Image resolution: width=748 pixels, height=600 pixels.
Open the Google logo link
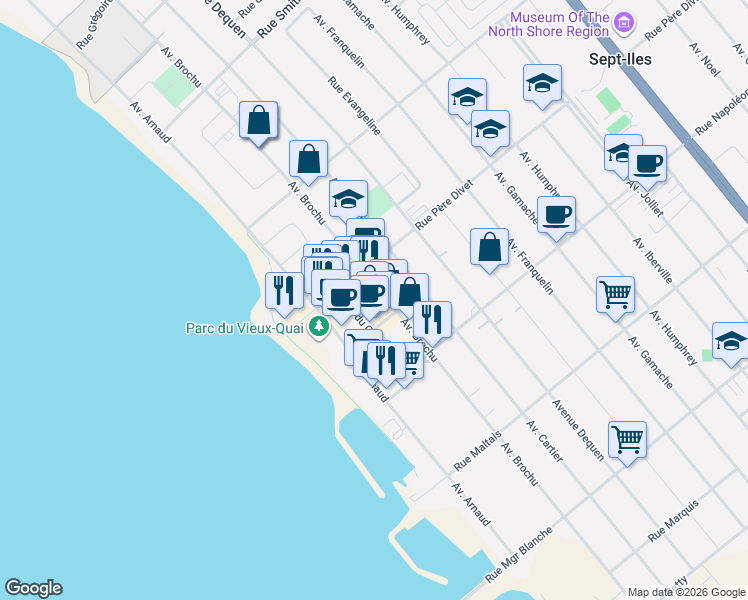tap(33, 588)
